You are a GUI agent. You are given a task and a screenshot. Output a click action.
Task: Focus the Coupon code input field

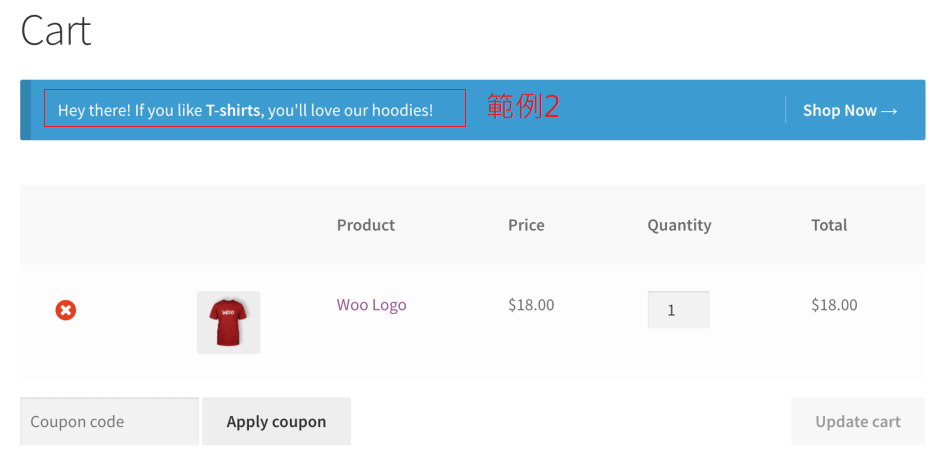pyautogui.click(x=109, y=421)
